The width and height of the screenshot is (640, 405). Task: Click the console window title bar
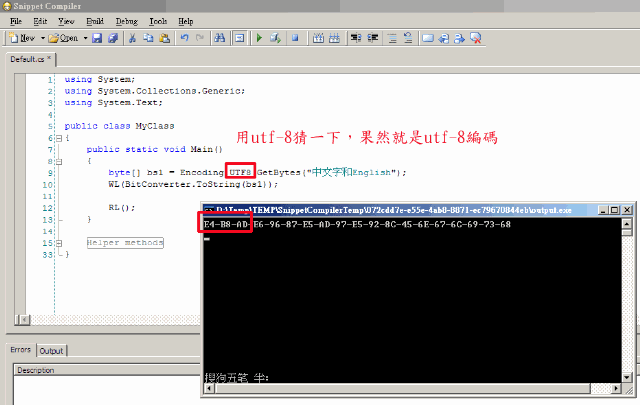tap(400, 209)
